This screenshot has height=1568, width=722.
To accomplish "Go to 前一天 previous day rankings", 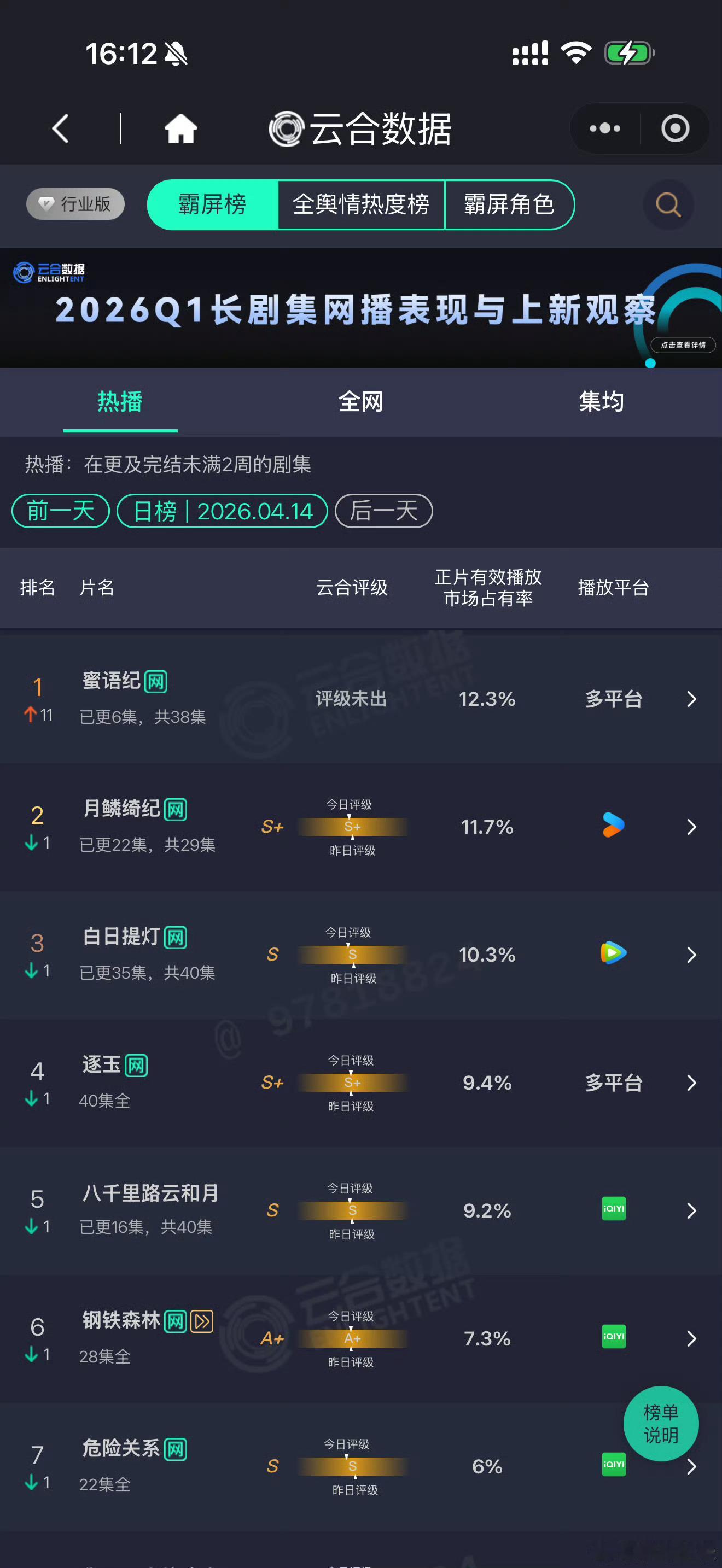I will 60,511.
